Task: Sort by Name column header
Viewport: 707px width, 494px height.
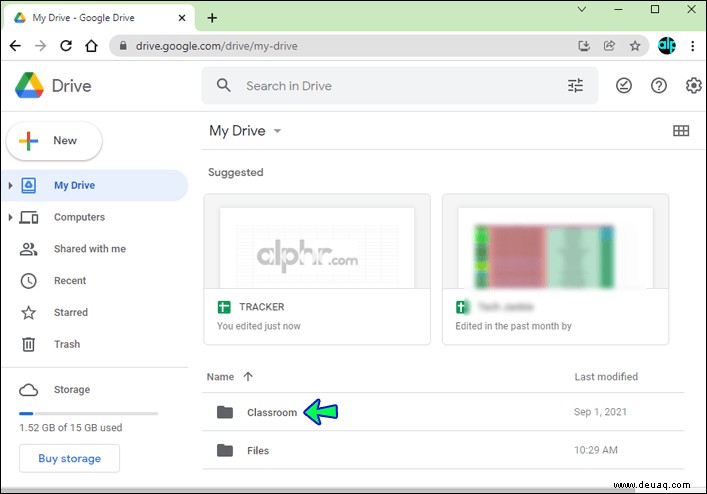Action: pyautogui.click(x=220, y=376)
